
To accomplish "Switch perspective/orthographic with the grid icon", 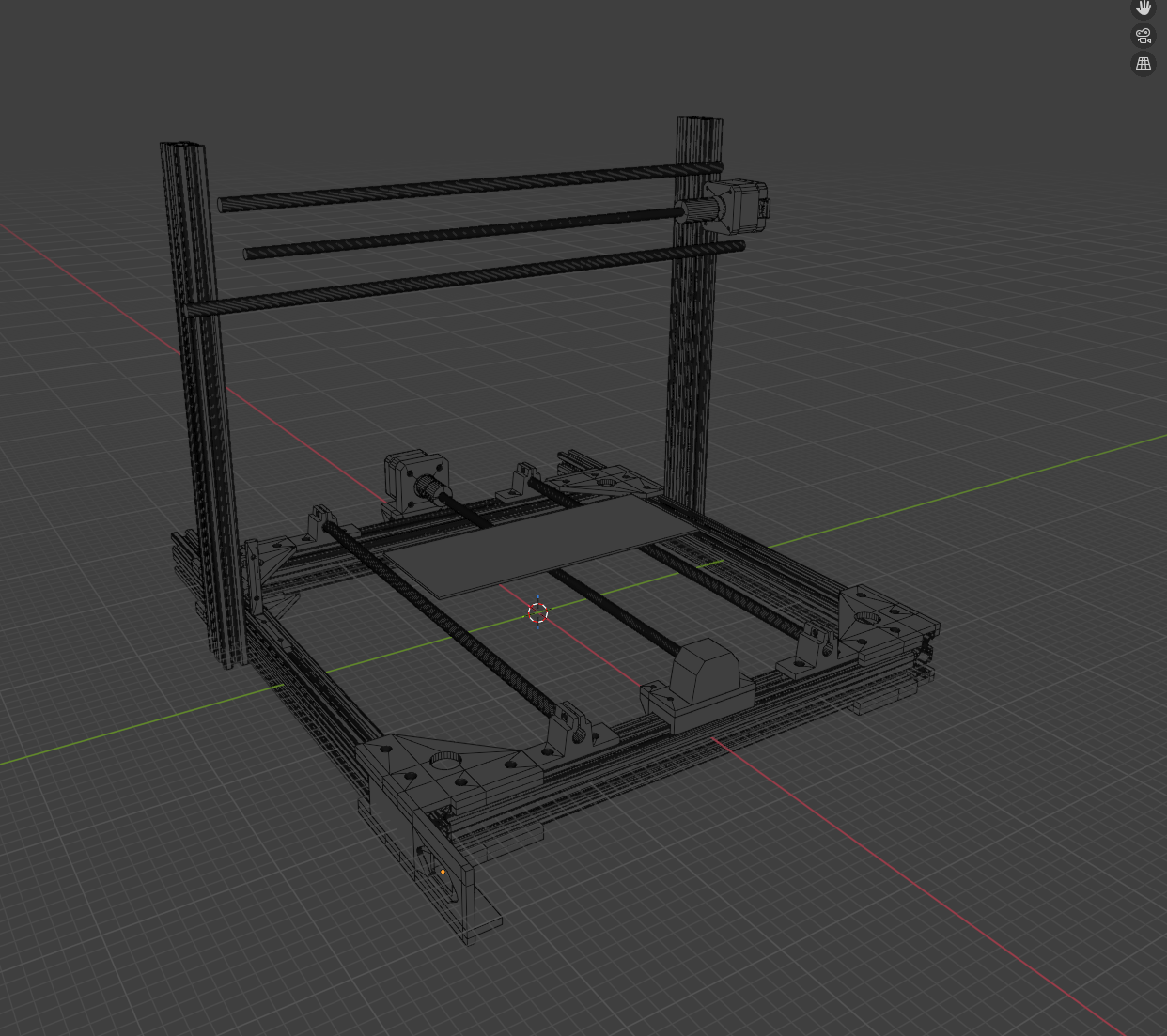I will 1144,64.
